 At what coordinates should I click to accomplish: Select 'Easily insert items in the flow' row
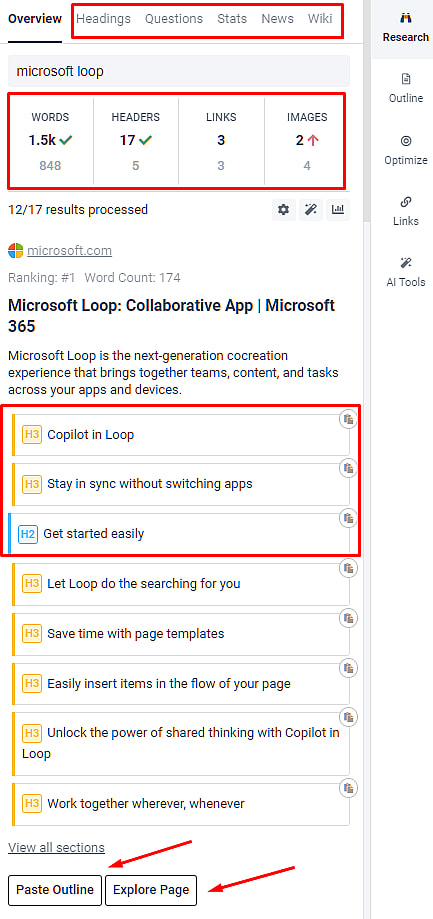[180, 683]
